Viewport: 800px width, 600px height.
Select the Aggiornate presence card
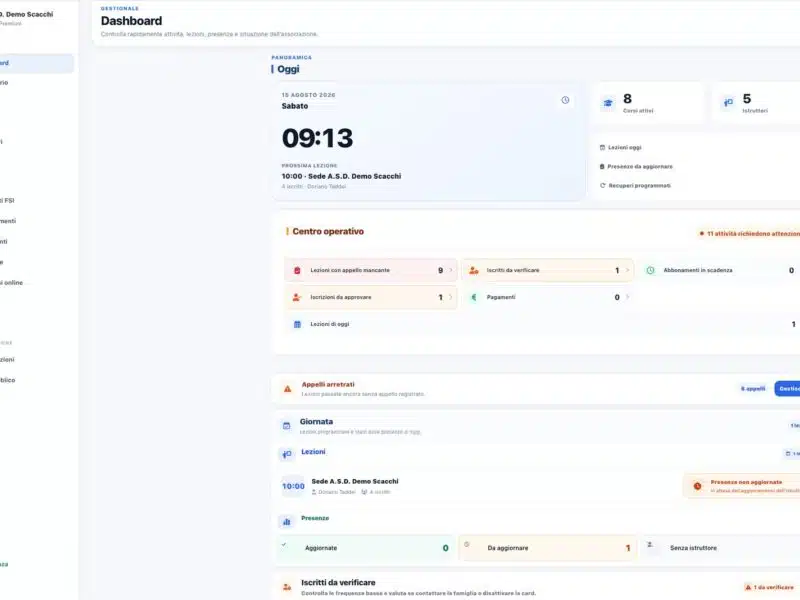pyautogui.click(x=365, y=548)
